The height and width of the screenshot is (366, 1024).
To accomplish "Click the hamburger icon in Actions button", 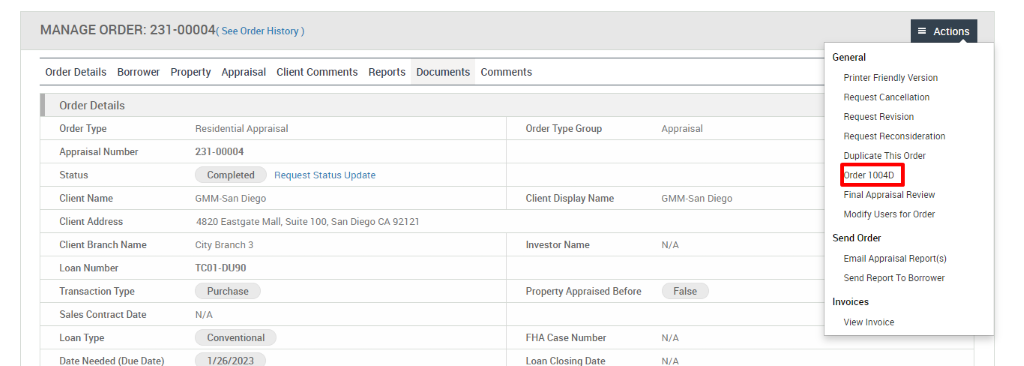I will [x=921, y=31].
